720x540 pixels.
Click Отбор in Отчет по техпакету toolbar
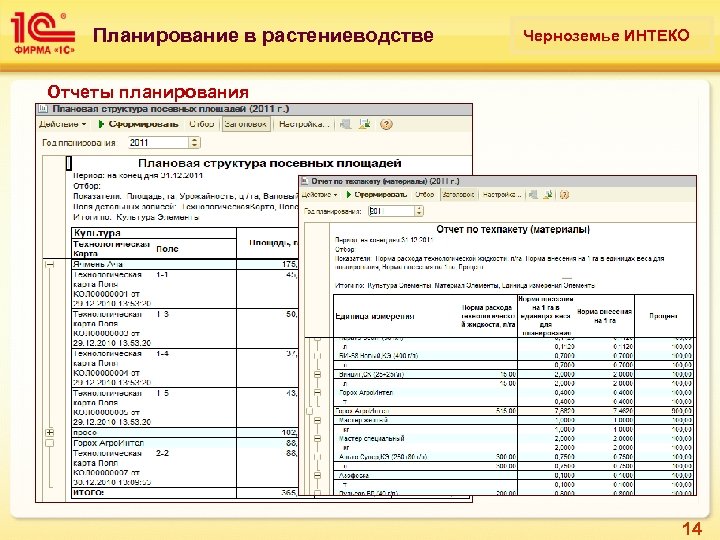coord(424,195)
